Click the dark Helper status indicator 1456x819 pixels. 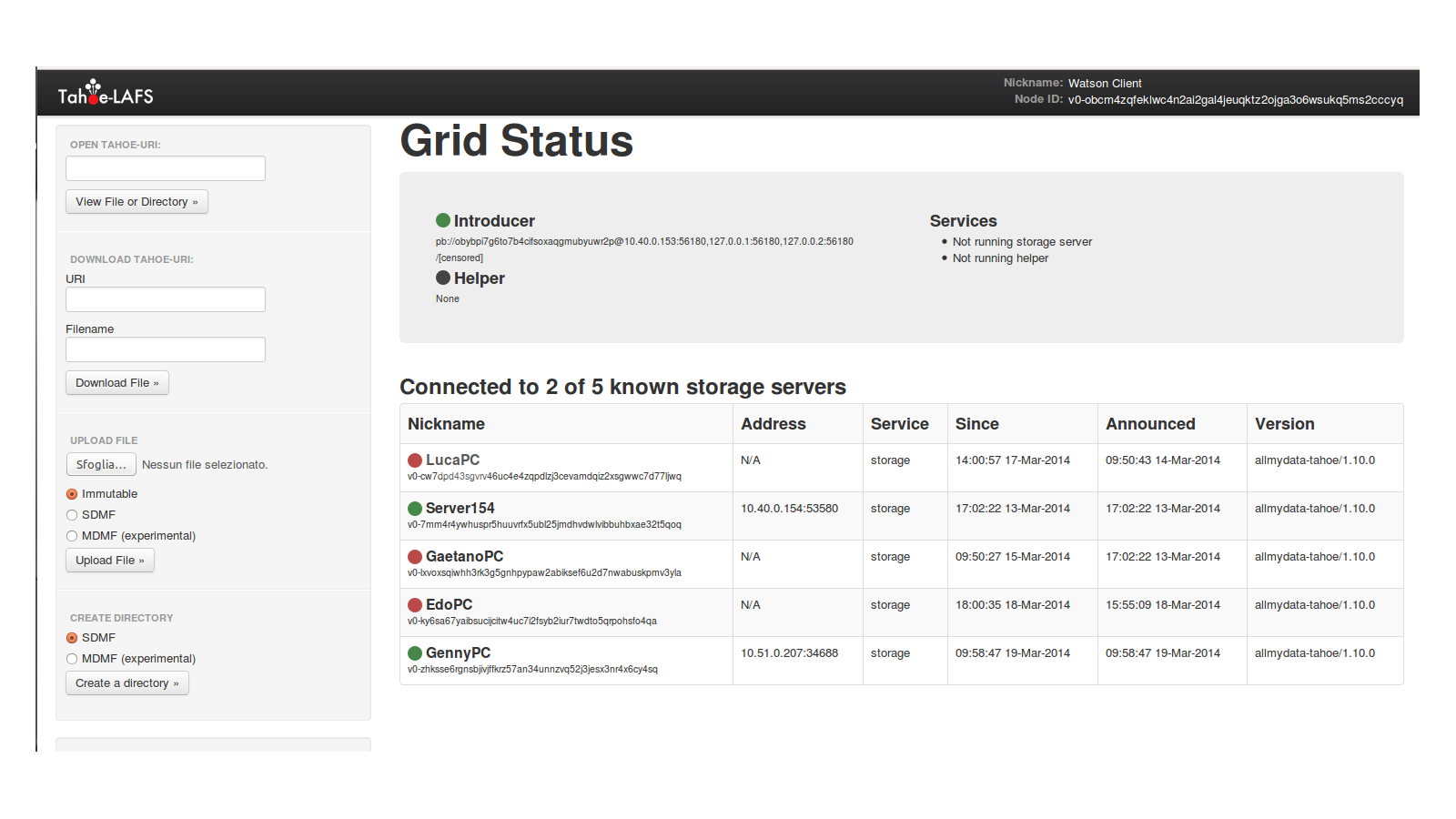pyautogui.click(x=443, y=278)
